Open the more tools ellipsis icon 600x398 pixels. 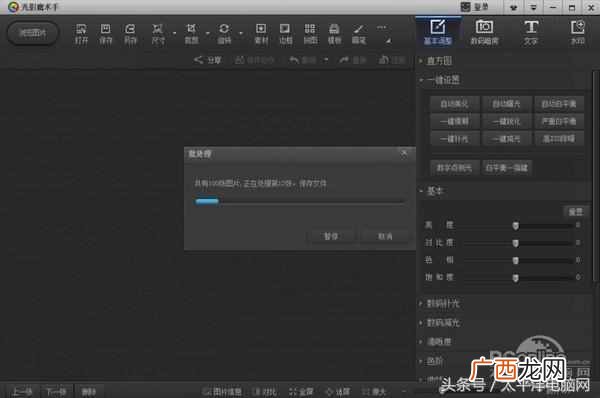pos(382,28)
